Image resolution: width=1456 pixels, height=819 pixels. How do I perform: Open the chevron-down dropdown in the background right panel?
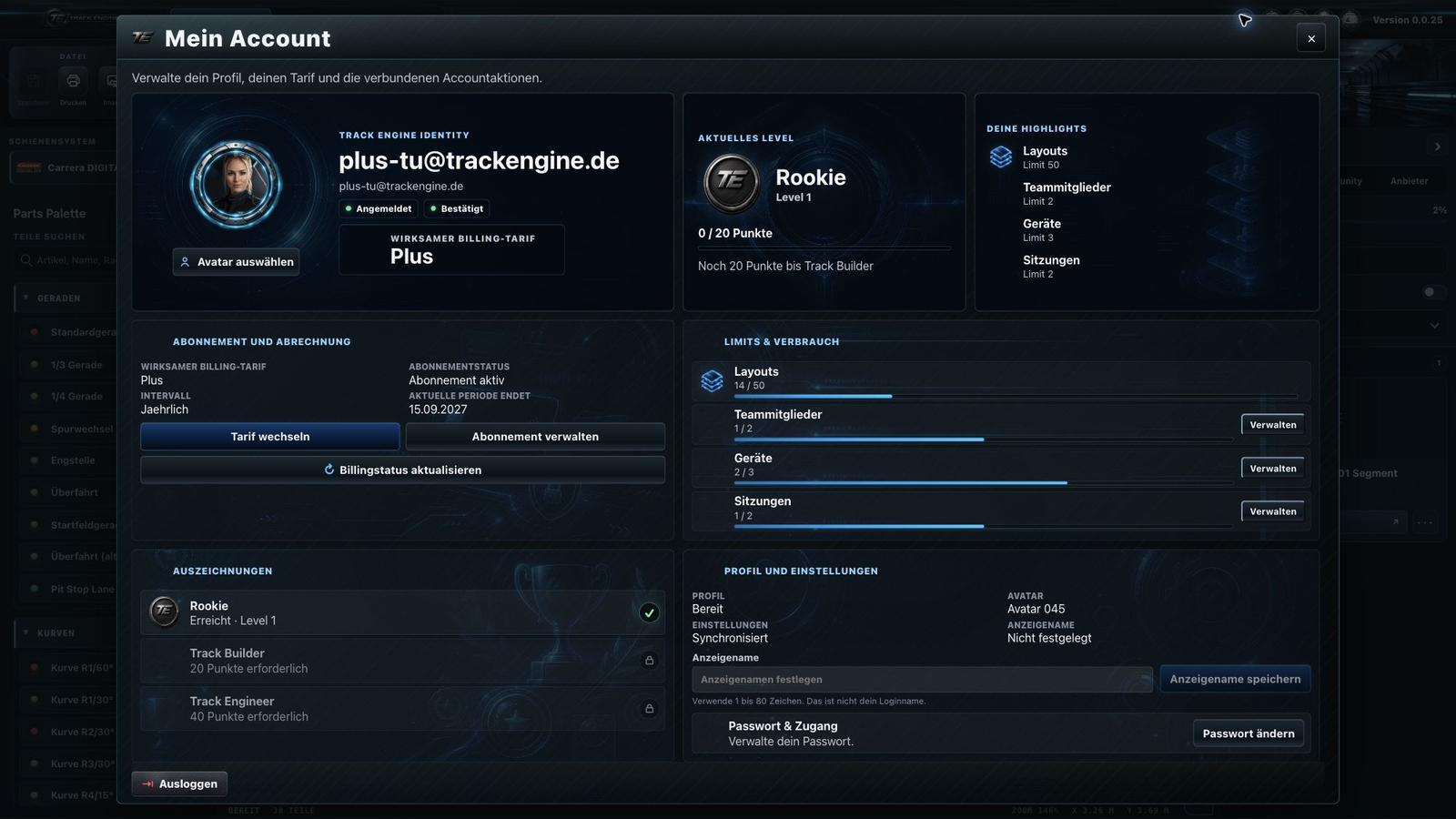click(x=1434, y=326)
